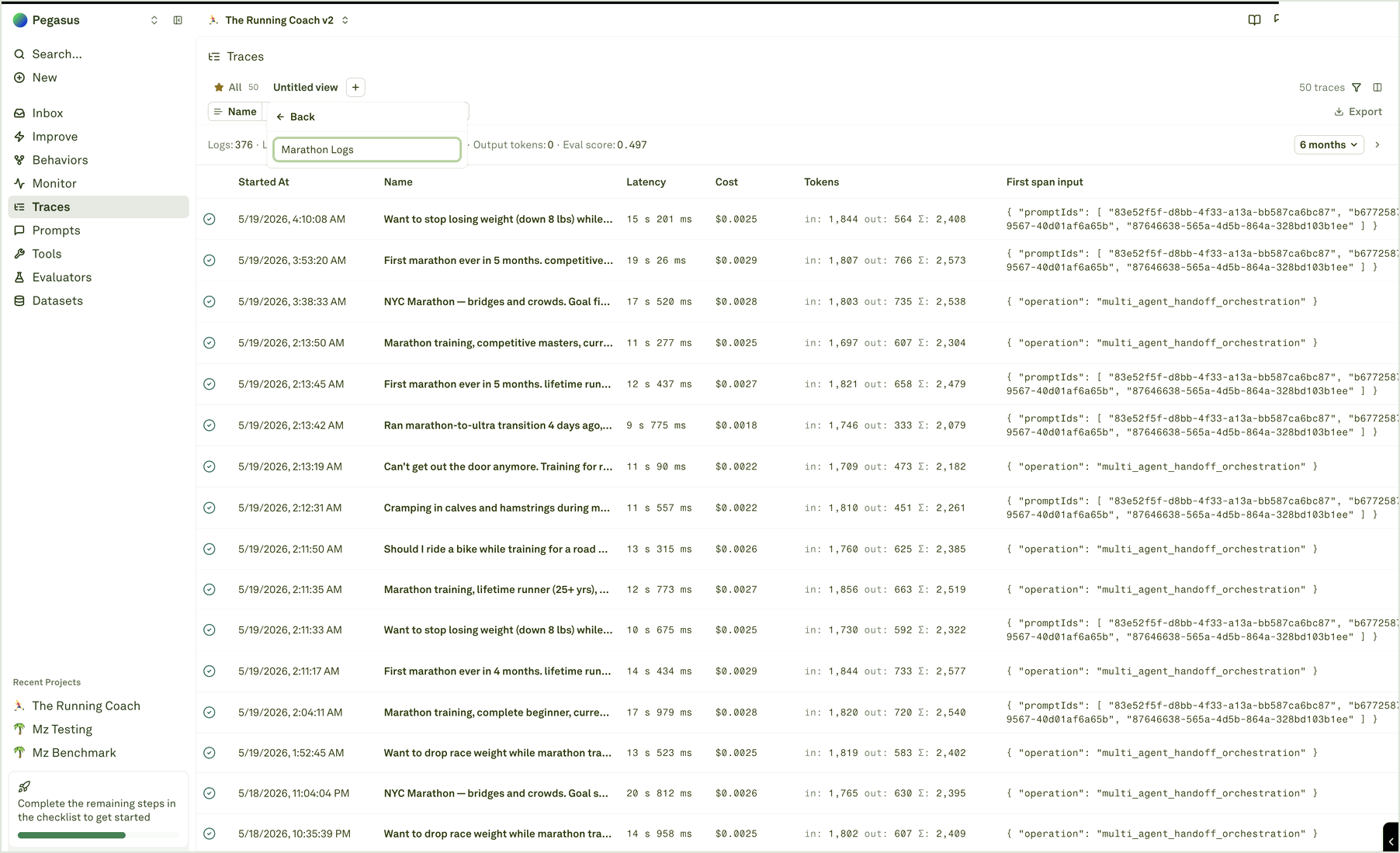Open the documentation book icon
1400x853 pixels.
[x=1254, y=20]
